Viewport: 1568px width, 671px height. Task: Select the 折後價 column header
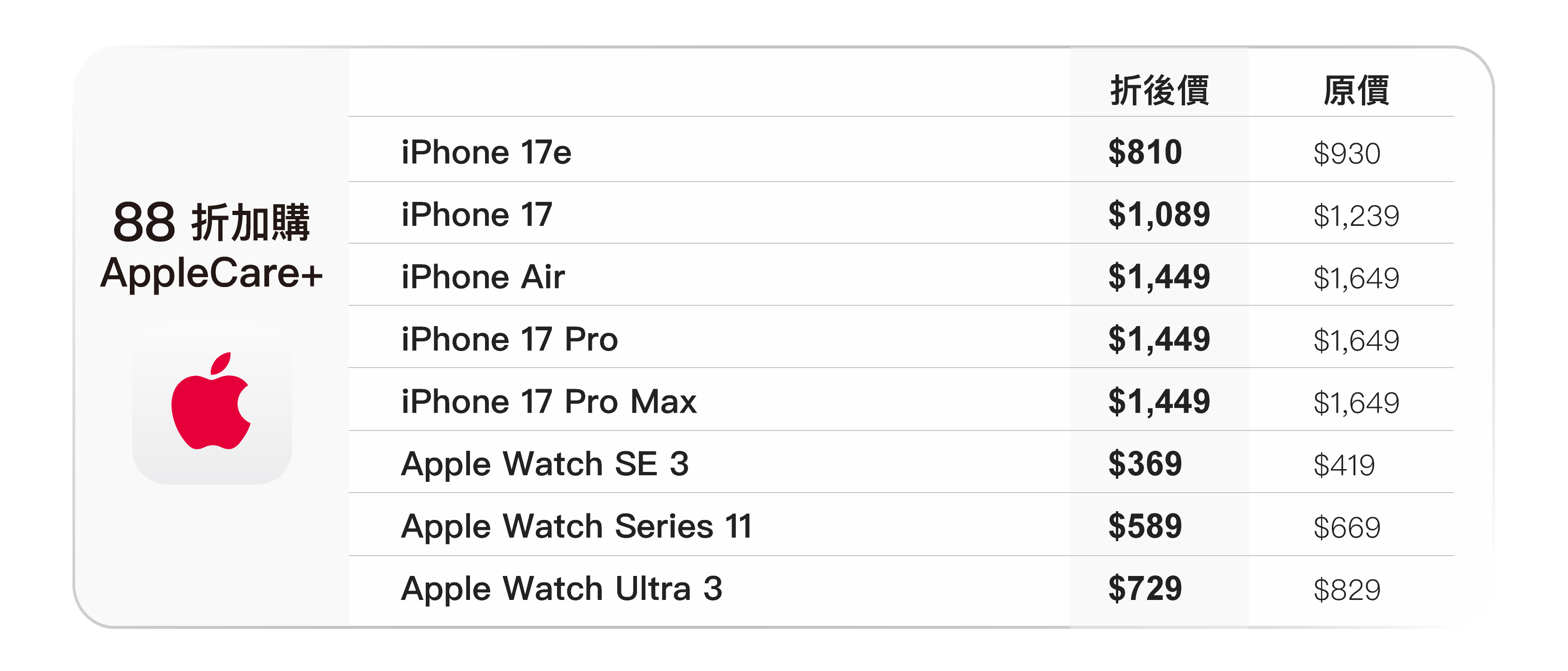pos(1159,90)
